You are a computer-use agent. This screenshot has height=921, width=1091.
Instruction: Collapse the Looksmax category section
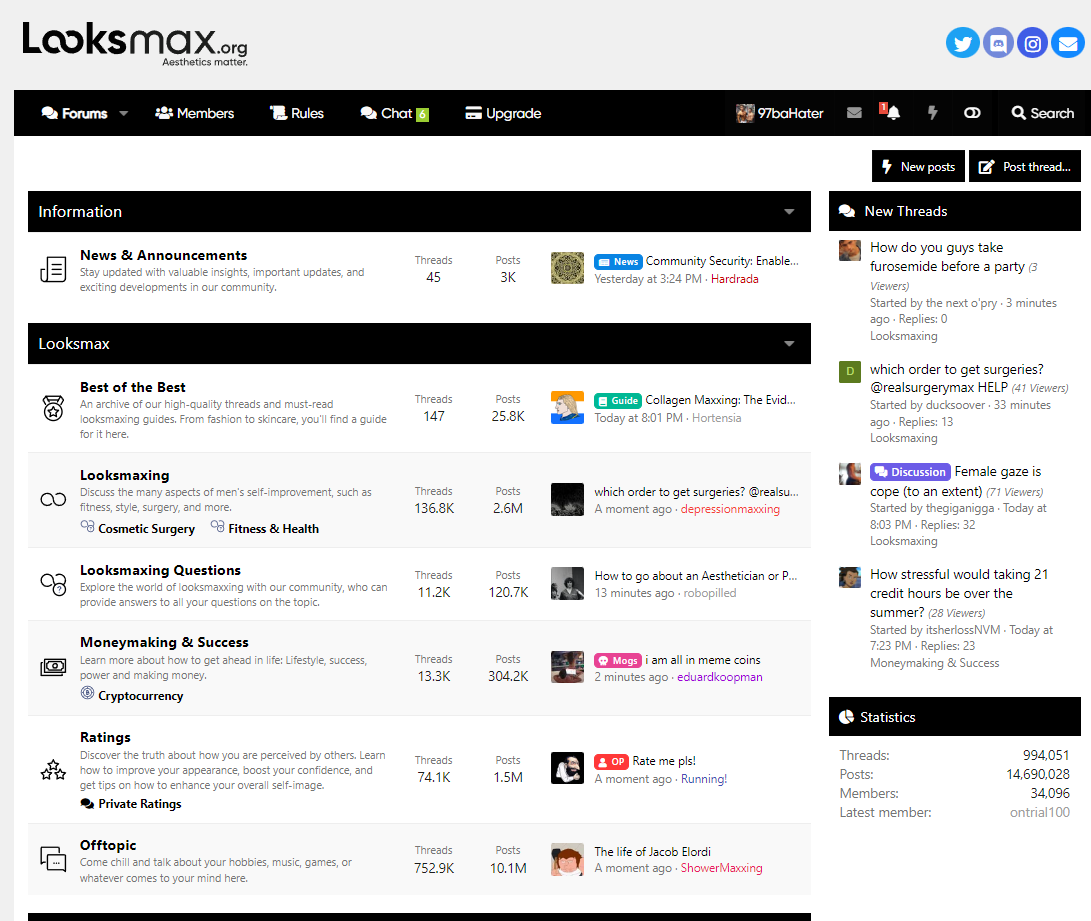point(789,344)
